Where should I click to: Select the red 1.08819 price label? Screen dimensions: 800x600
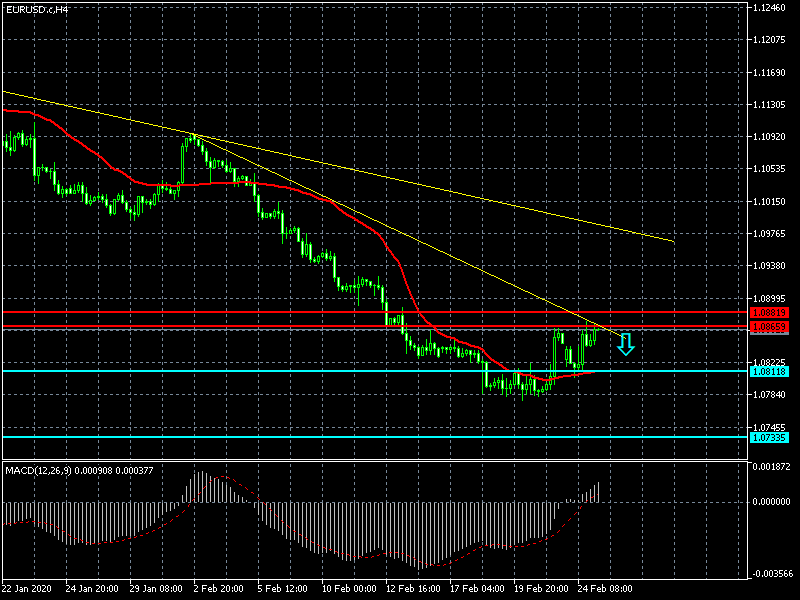769,313
